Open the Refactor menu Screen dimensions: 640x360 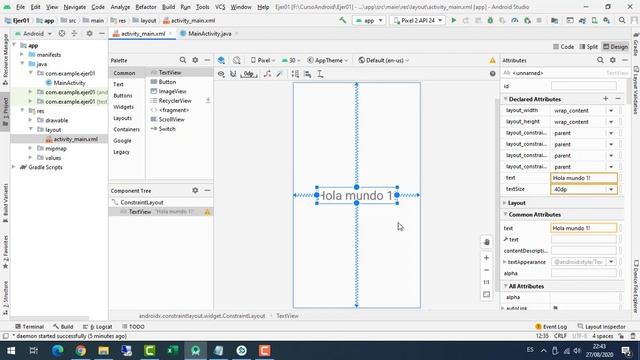[x=146, y=7]
